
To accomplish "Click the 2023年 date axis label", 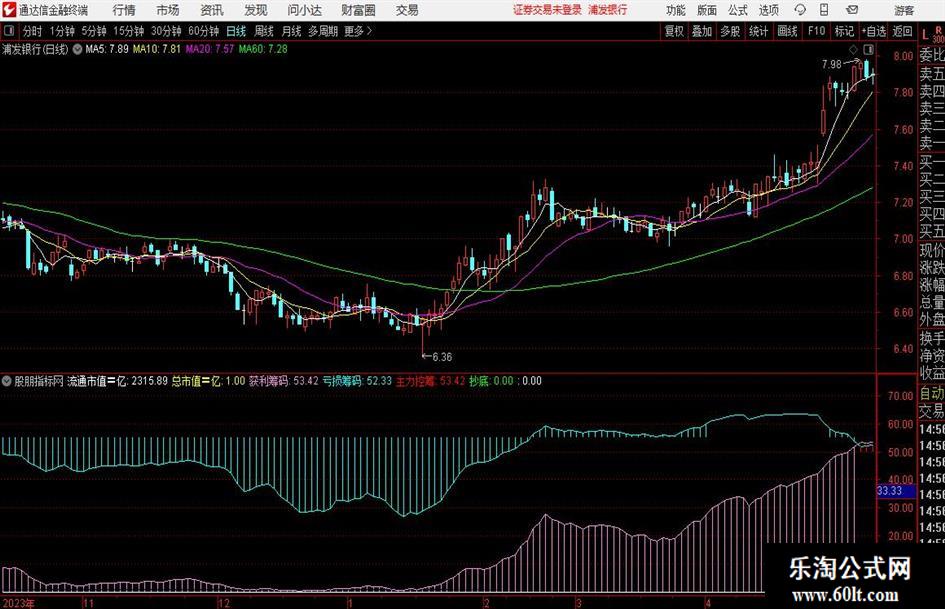I will point(18,603).
